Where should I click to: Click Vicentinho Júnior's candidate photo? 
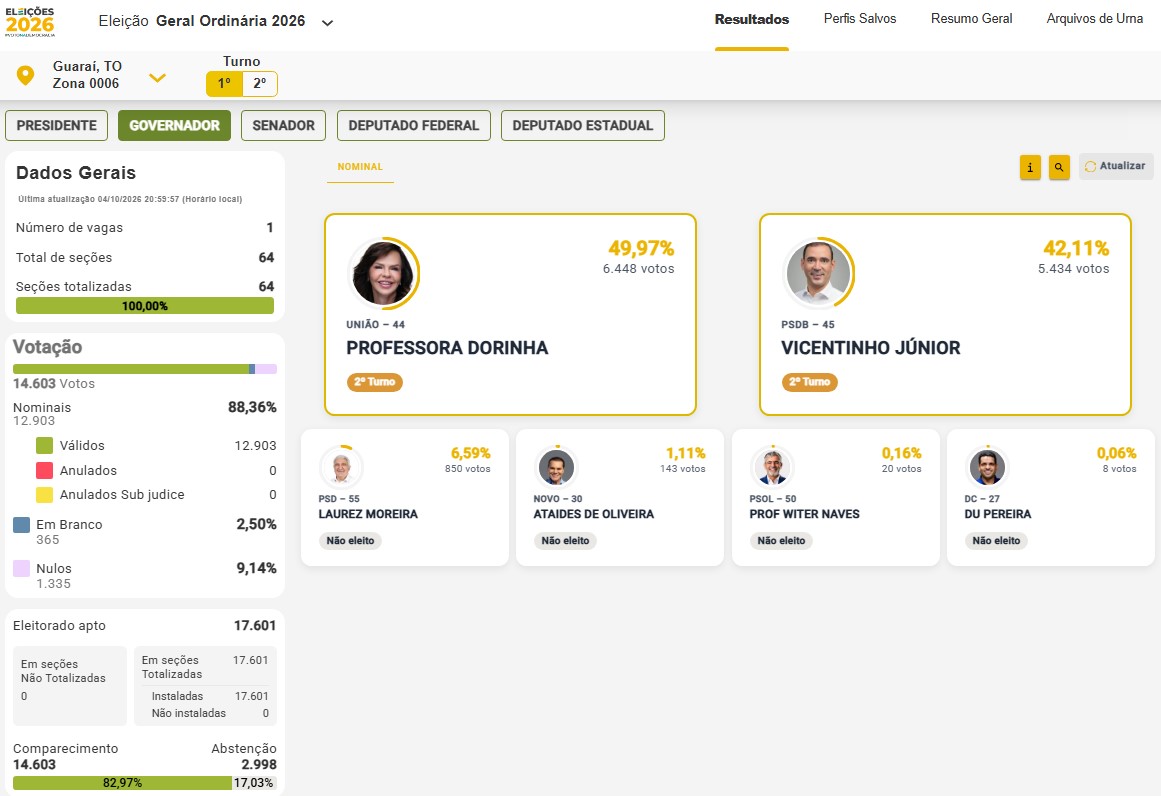[x=817, y=273]
